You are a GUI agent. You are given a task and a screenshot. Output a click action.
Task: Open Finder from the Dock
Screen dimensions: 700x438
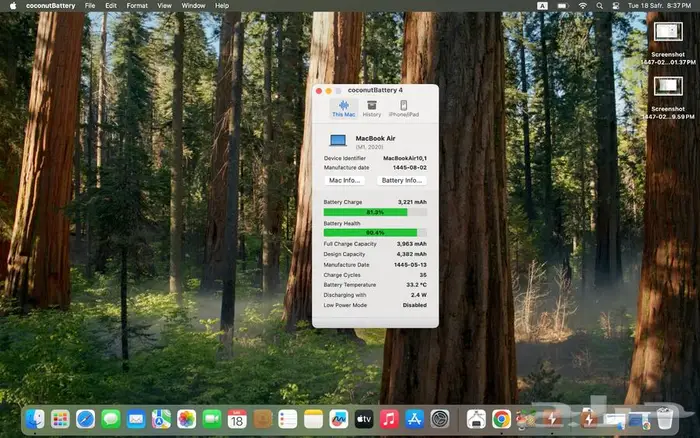35,419
